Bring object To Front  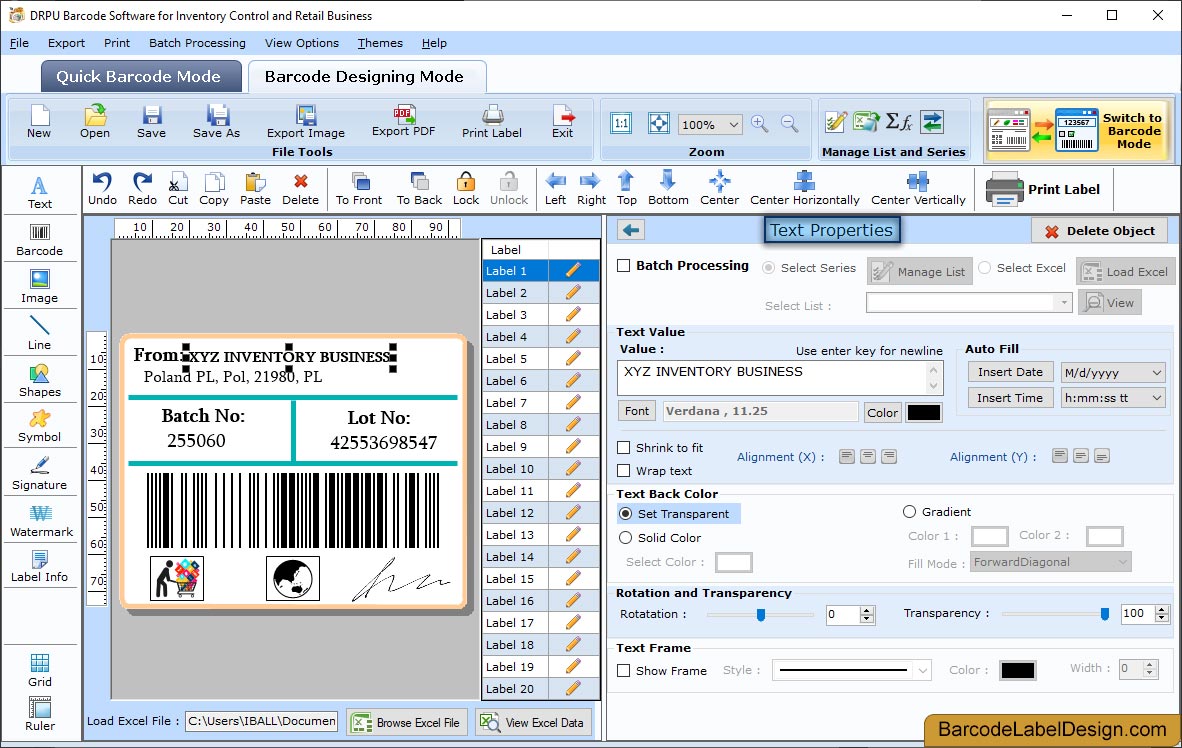tap(359, 189)
